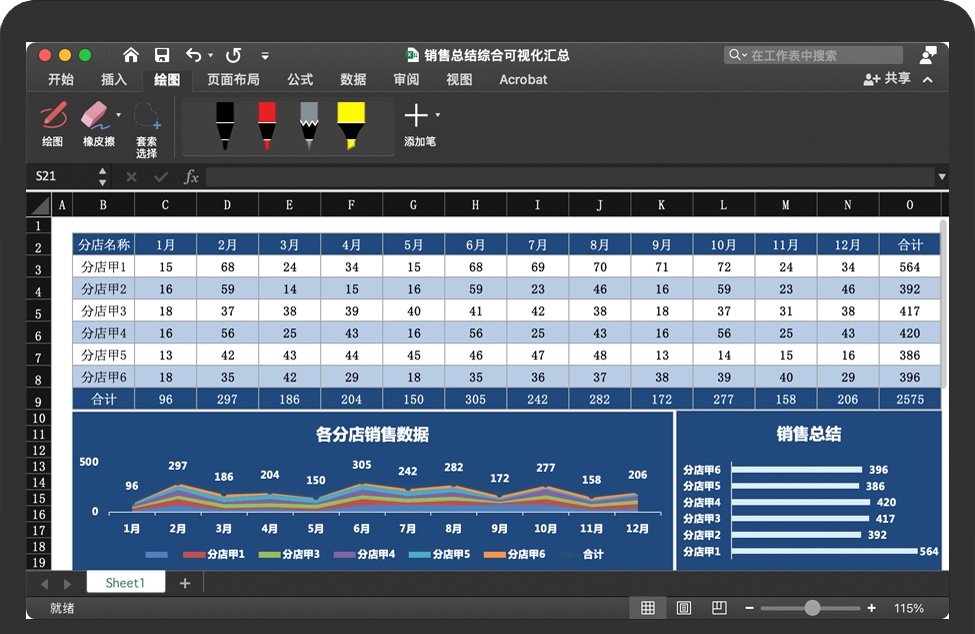The height and width of the screenshot is (634, 975).
Task: Switch to Normal view in status bar
Action: click(x=648, y=608)
